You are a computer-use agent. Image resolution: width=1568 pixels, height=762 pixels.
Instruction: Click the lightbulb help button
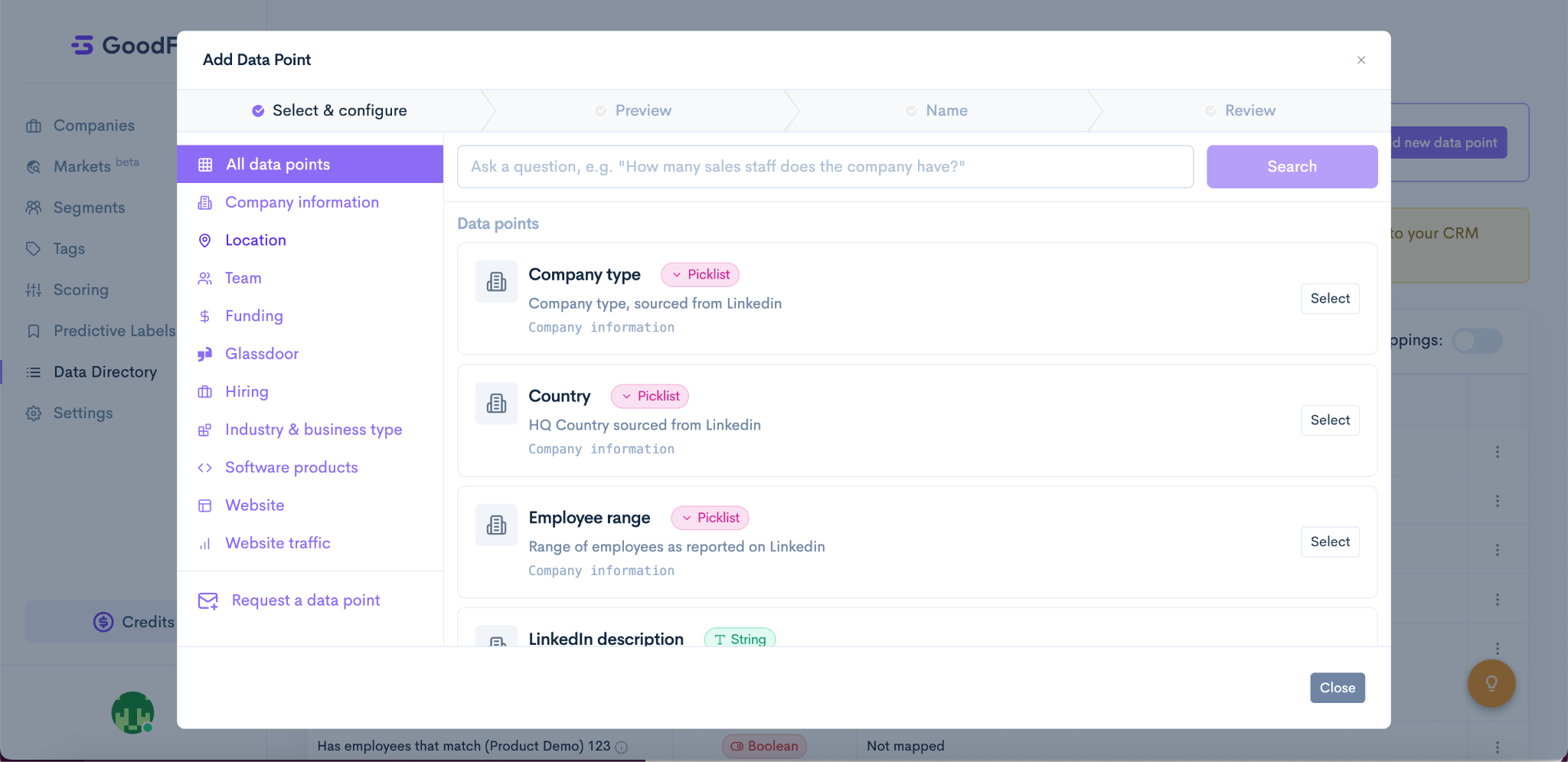[x=1491, y=683]
